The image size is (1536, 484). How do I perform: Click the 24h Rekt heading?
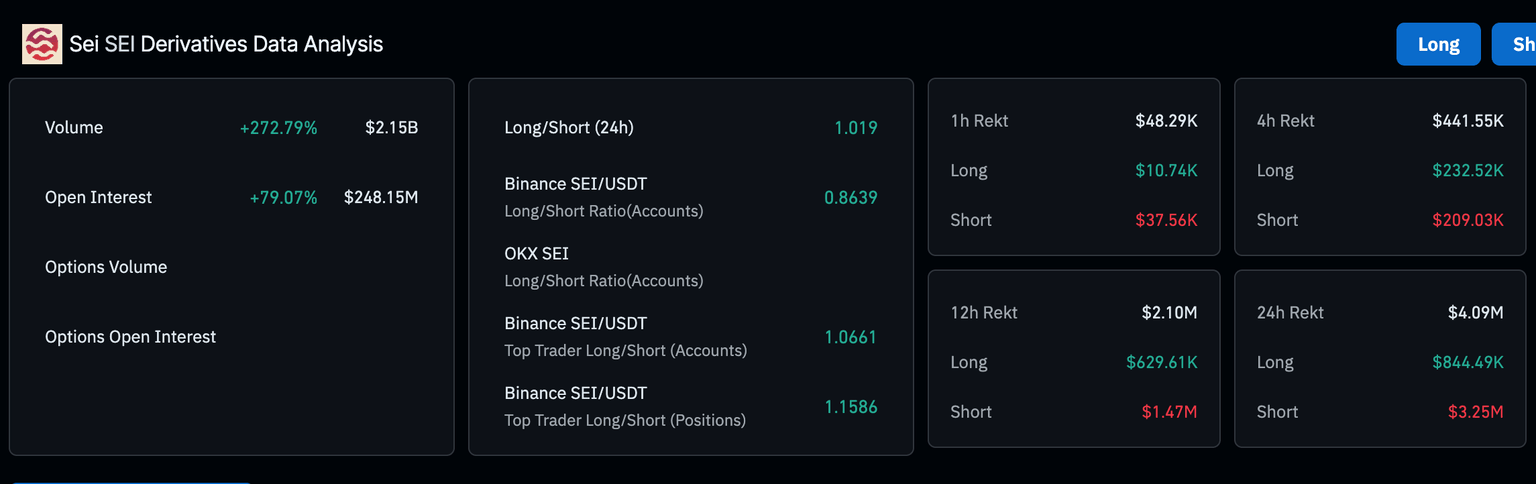(1290, 313)
